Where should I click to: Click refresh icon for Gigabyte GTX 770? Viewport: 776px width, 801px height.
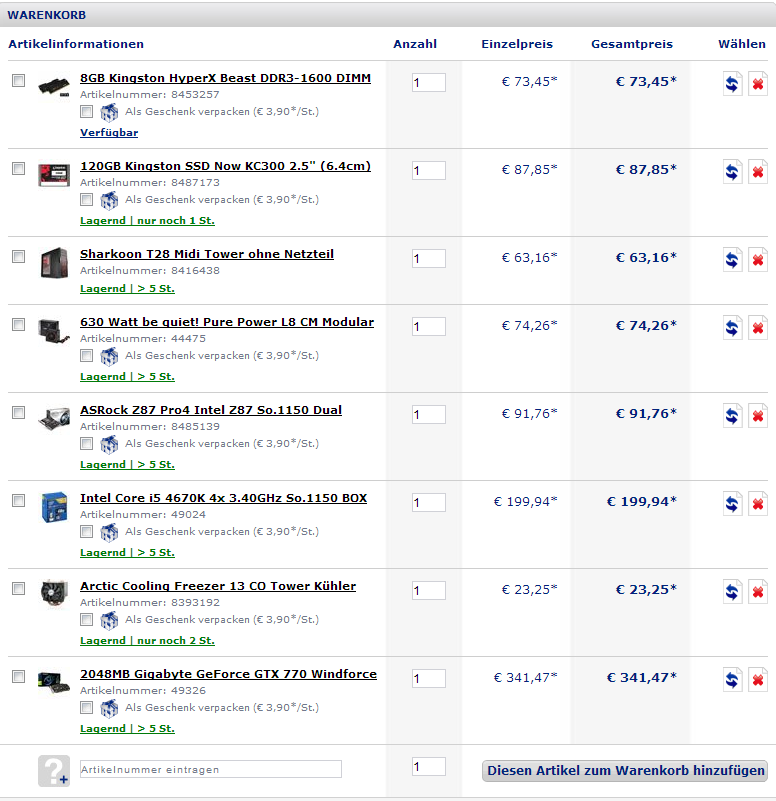pyautogui.click(x=732, y=679)
